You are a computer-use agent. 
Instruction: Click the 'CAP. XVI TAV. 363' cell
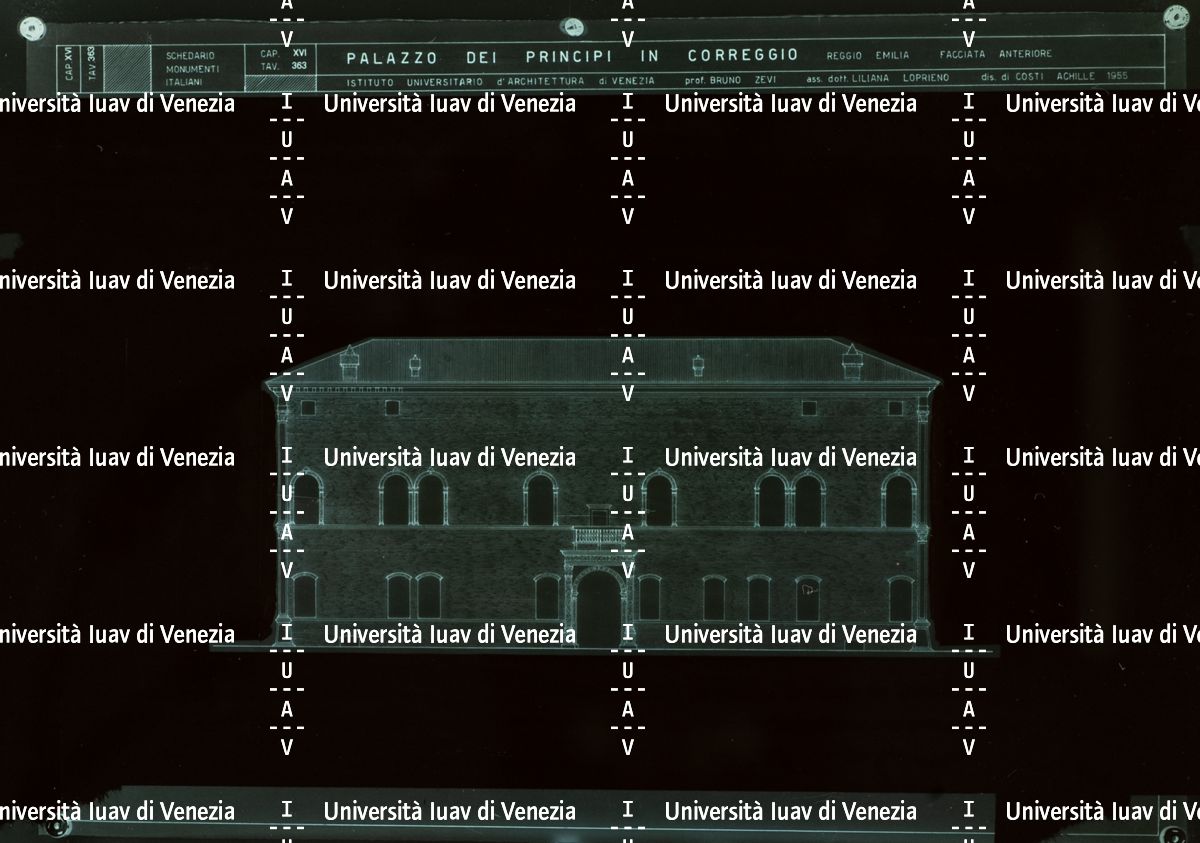click(283, 59)
